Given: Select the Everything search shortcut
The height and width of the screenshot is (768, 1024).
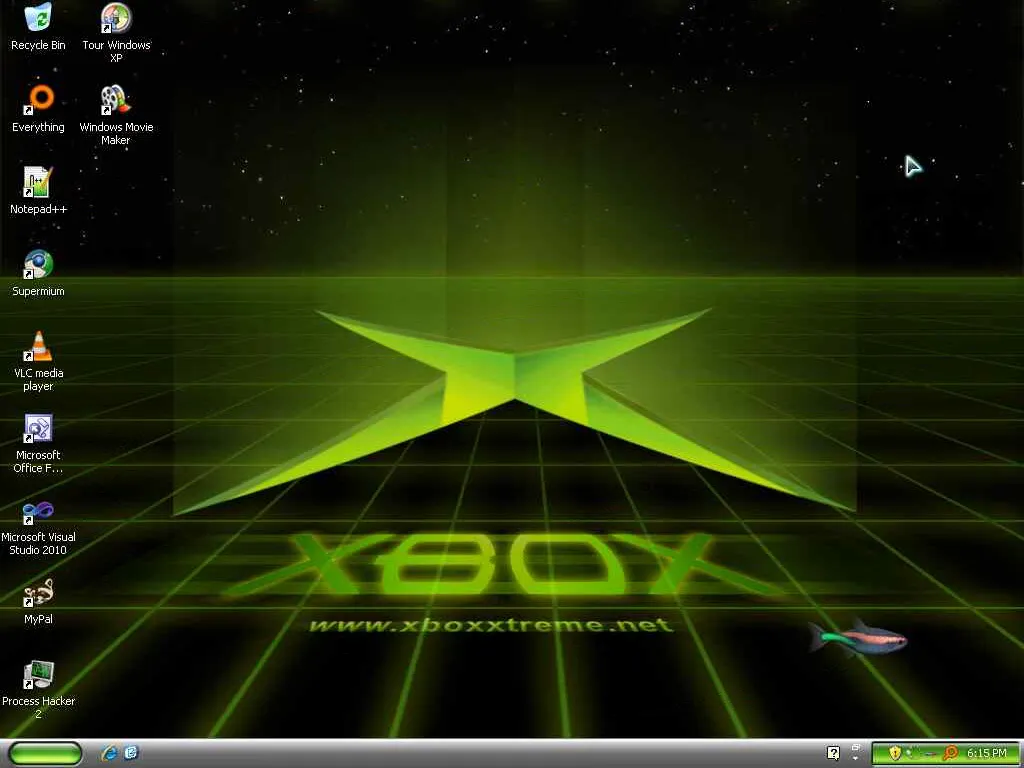Looking at the screenshot, I should pyautogui.click(x=38, y=109).
